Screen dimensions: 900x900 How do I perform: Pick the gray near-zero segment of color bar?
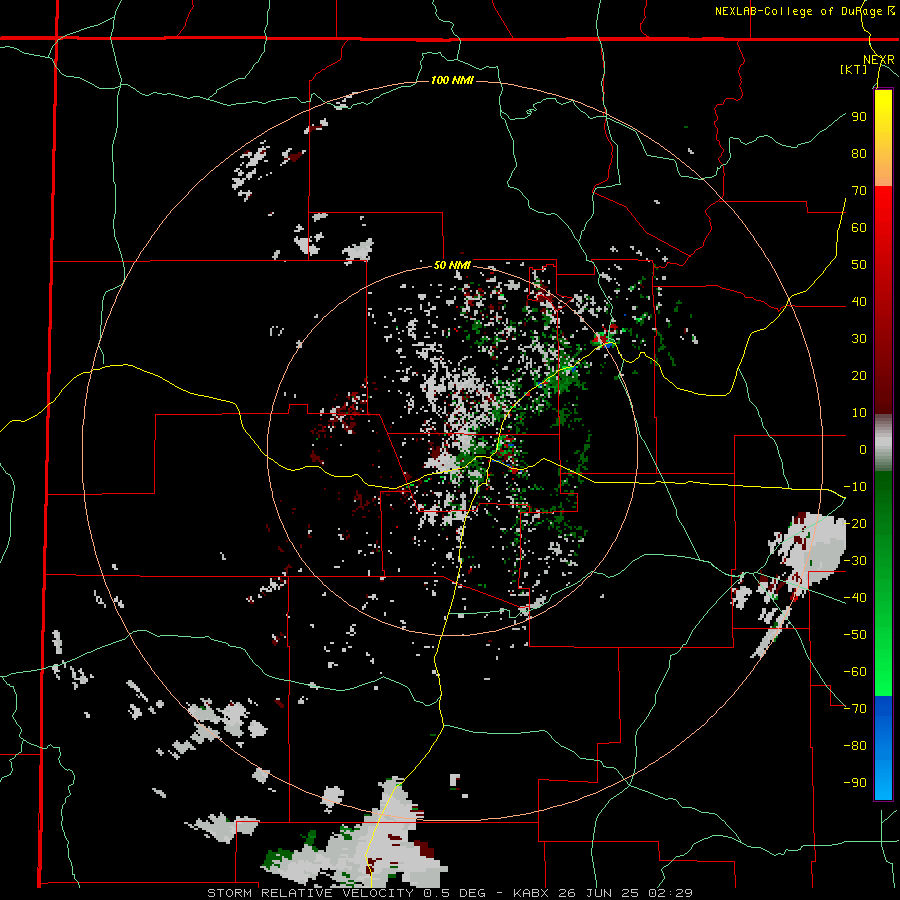click(x=883, y=445)
